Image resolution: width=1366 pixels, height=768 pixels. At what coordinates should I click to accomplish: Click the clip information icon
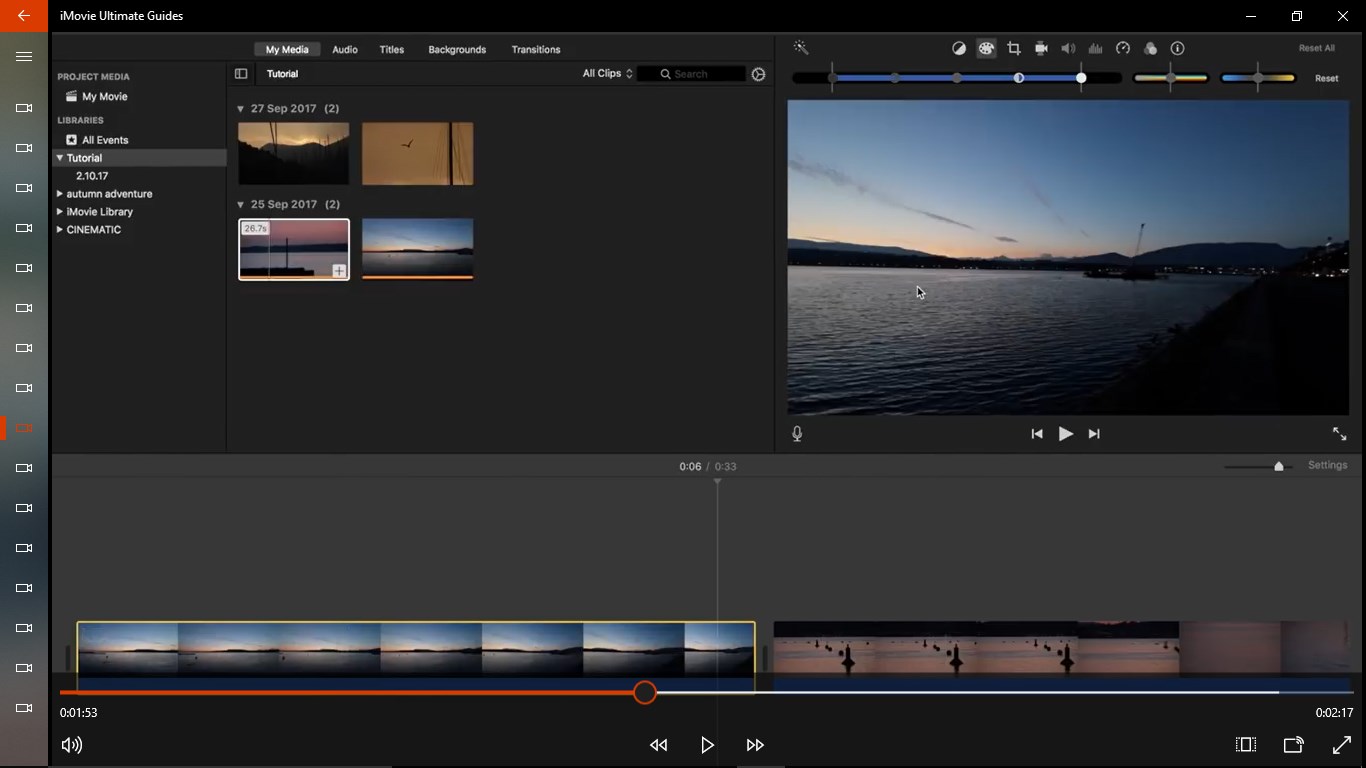click(x=1178, y=48)
